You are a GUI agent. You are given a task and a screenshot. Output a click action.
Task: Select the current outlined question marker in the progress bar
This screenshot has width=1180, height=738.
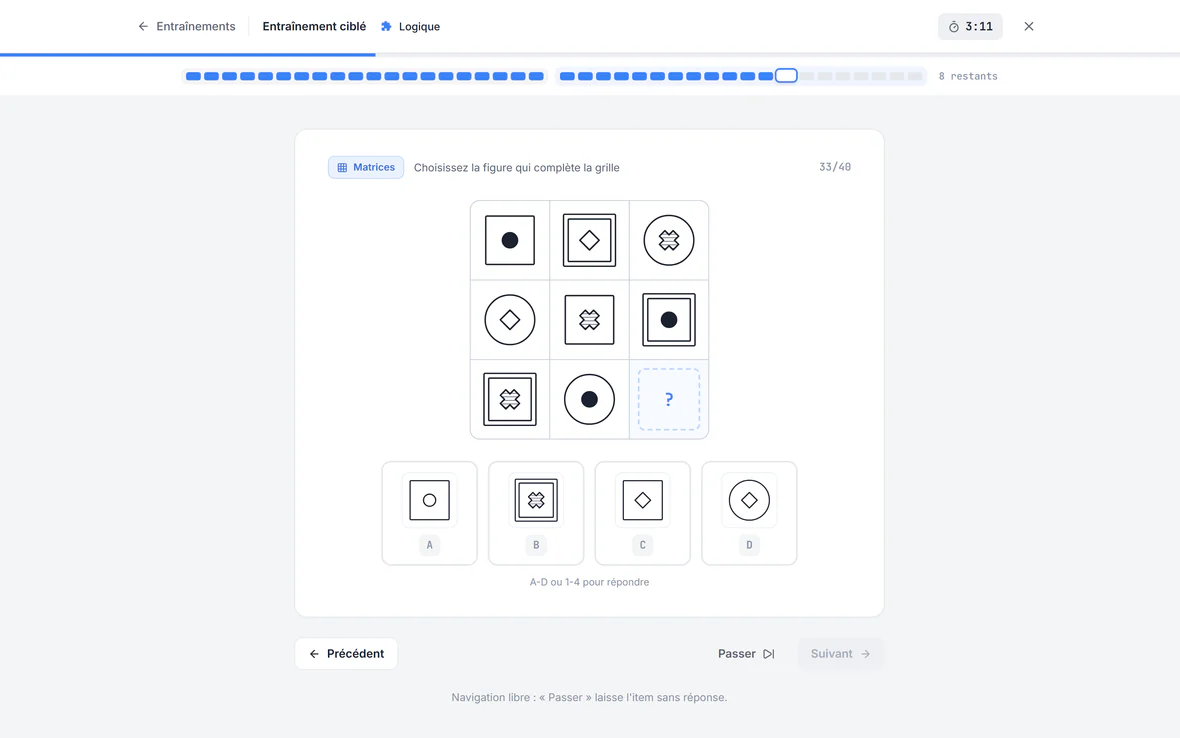[786, 76]
